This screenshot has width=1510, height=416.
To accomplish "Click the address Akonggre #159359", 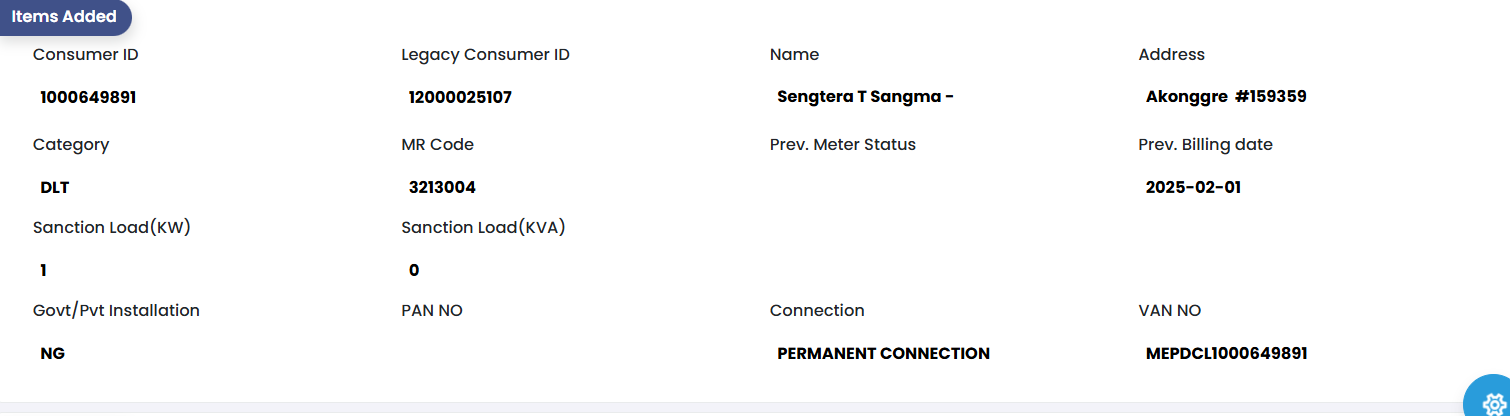I will point(1226,97).
